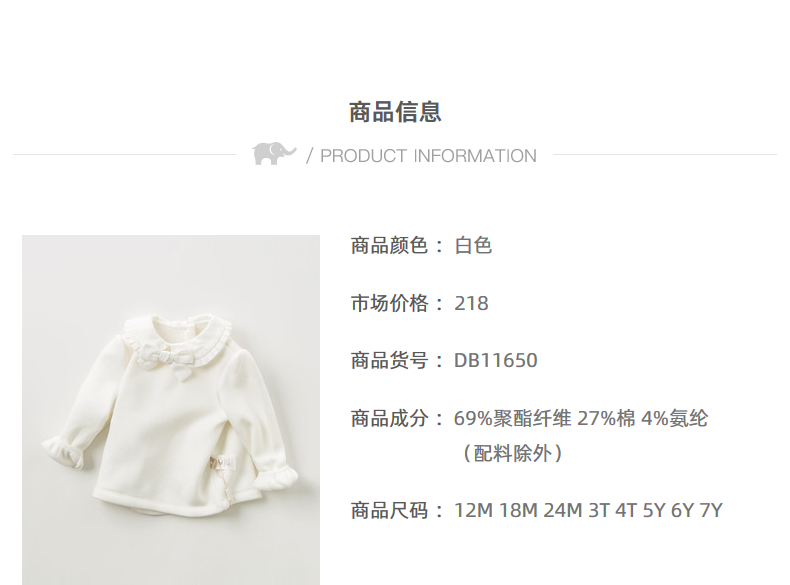Screen dimensions: 790x585
Task: Select size 7Y
Action: pyautogui.click(x=711, y=510)
